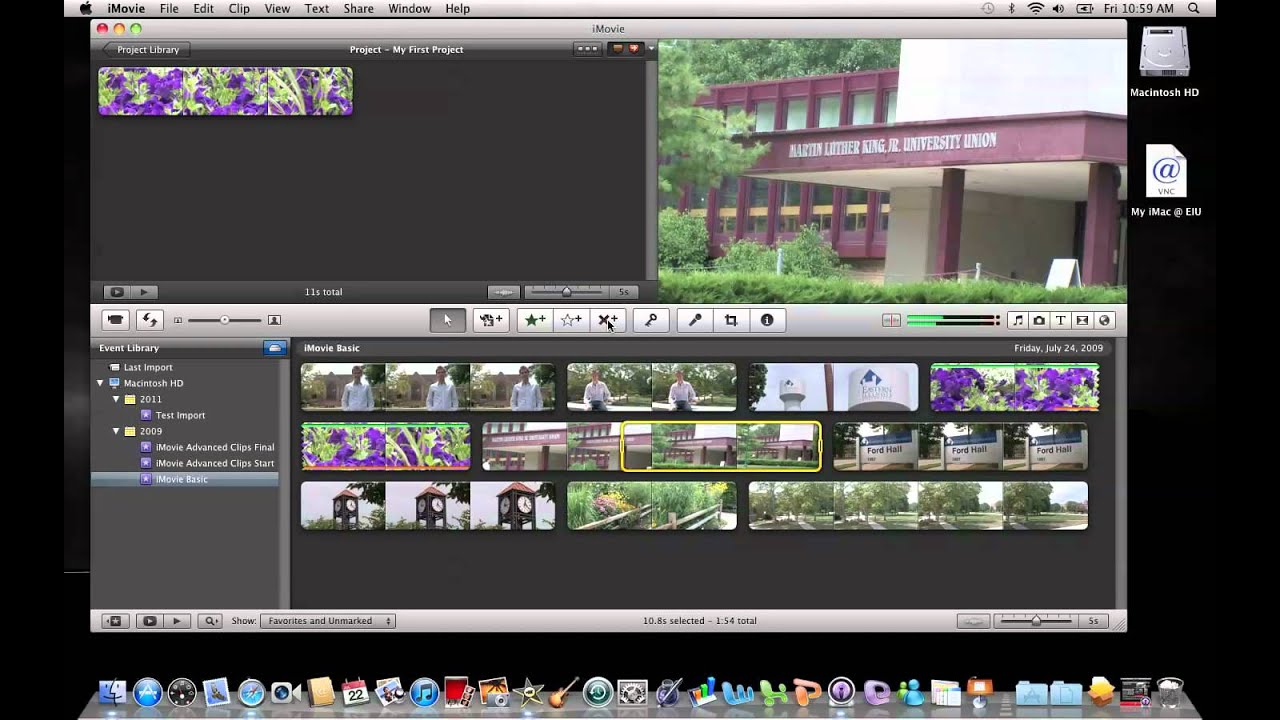
Task: Add selection to project button
Action: tap(491, 320)
